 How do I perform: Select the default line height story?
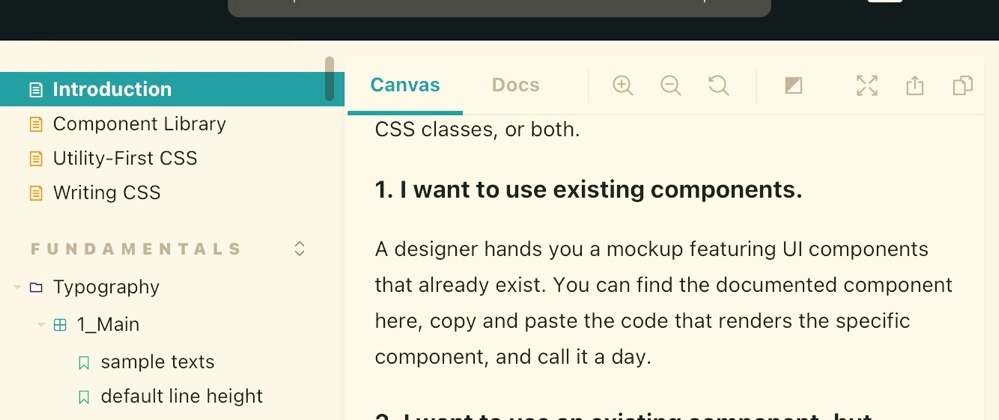point(181,396)
